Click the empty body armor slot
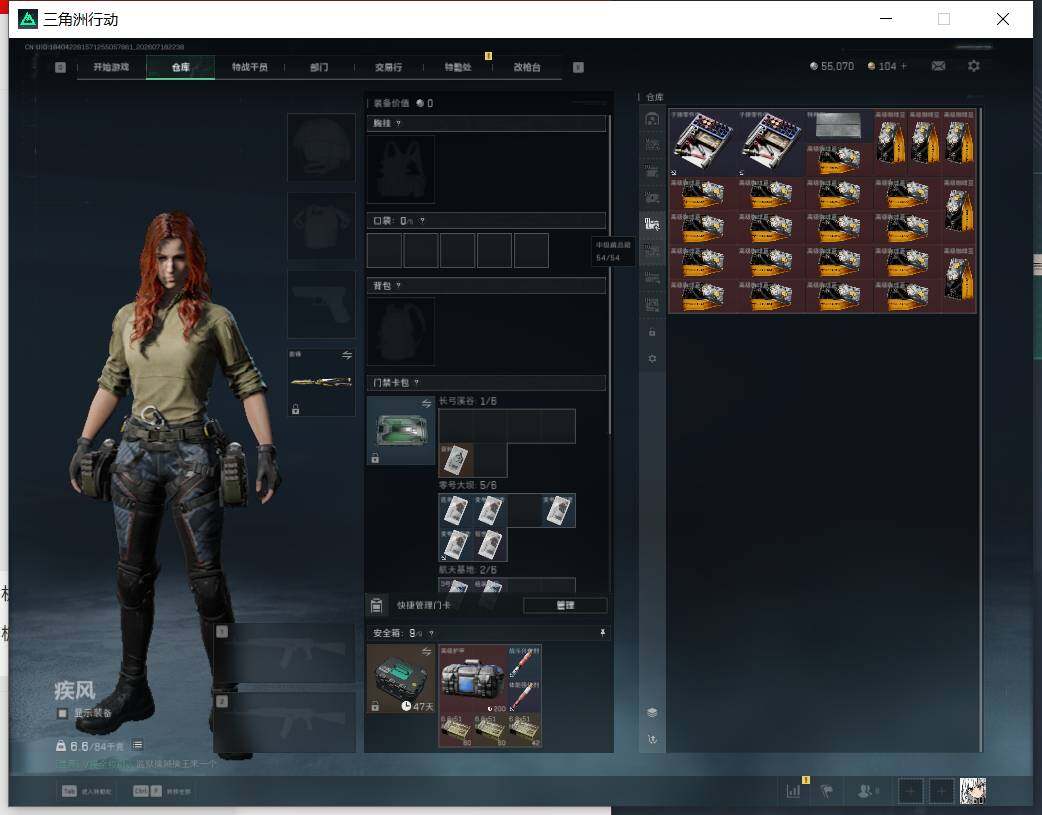The width and height of the screenshot is (1042, 815). tap(322, 226)
